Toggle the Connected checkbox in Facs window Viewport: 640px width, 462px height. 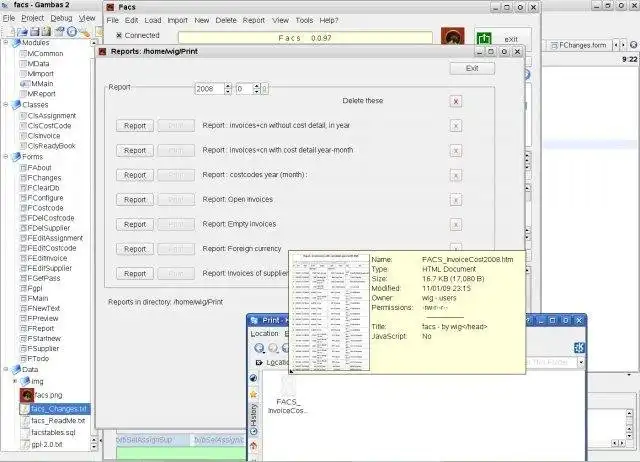(x=119, y=36)
